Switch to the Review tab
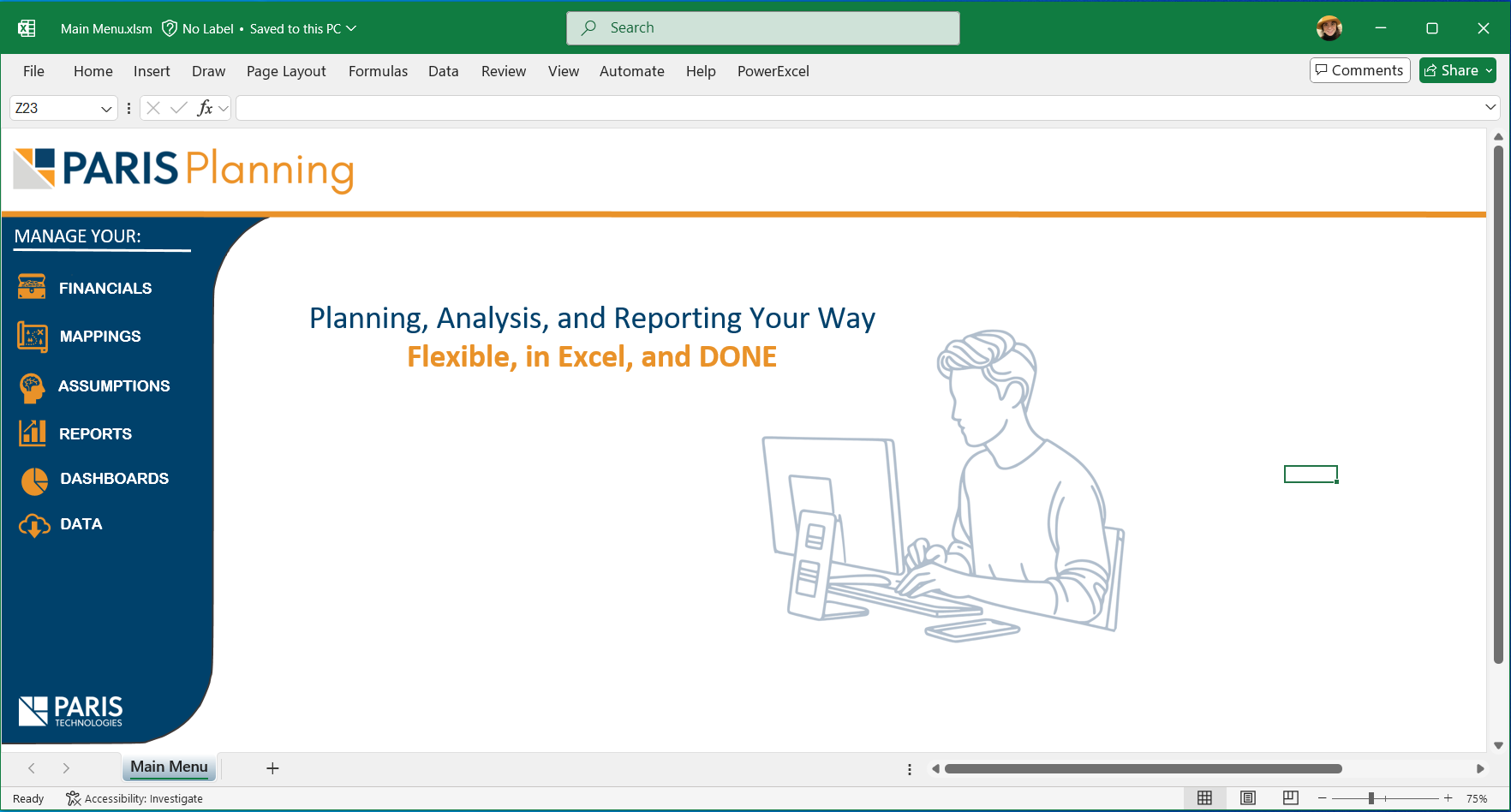Screen dimensions: 1511x812 click(x=504, y=71)
